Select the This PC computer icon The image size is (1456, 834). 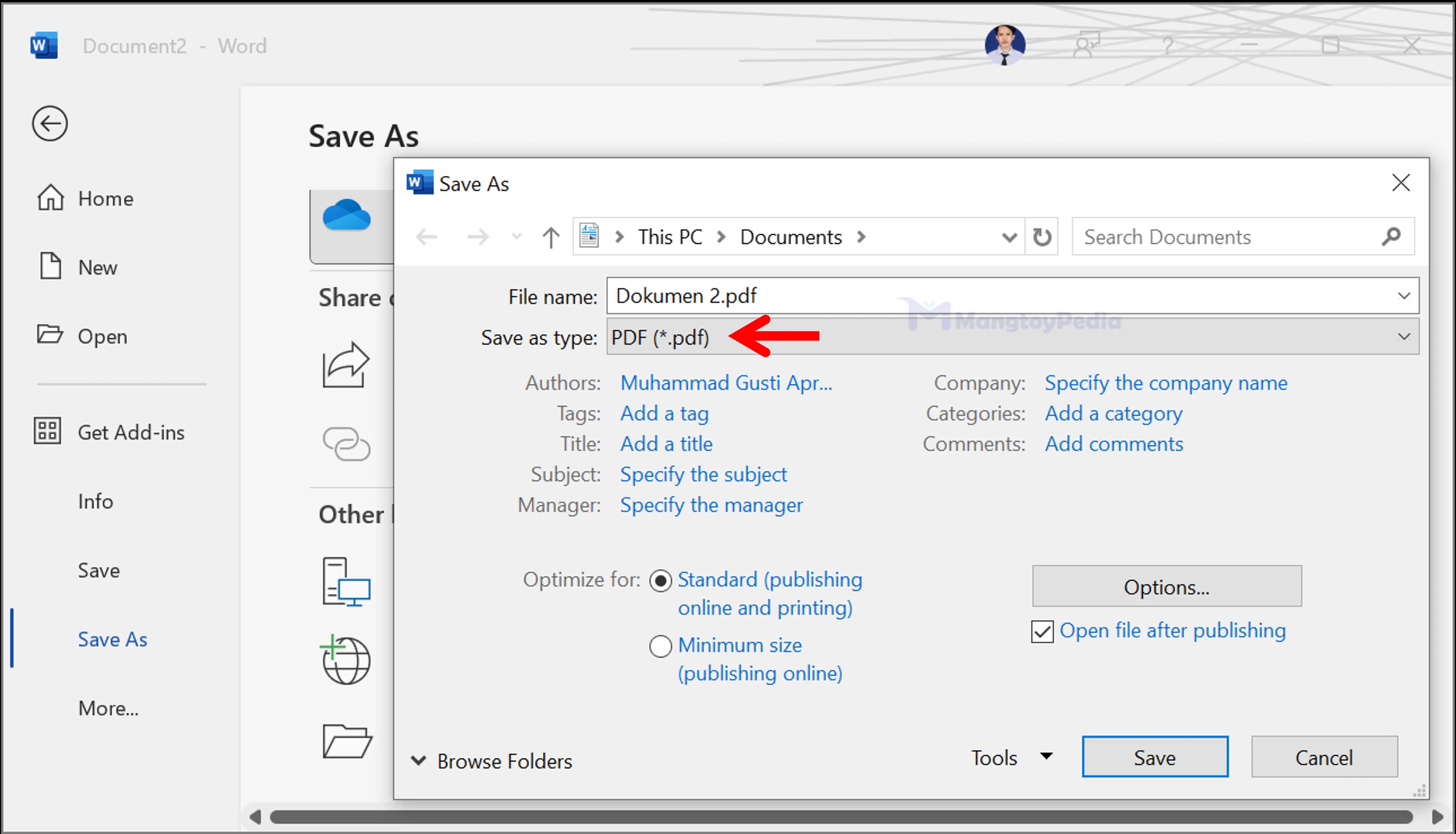click(346, 581)
